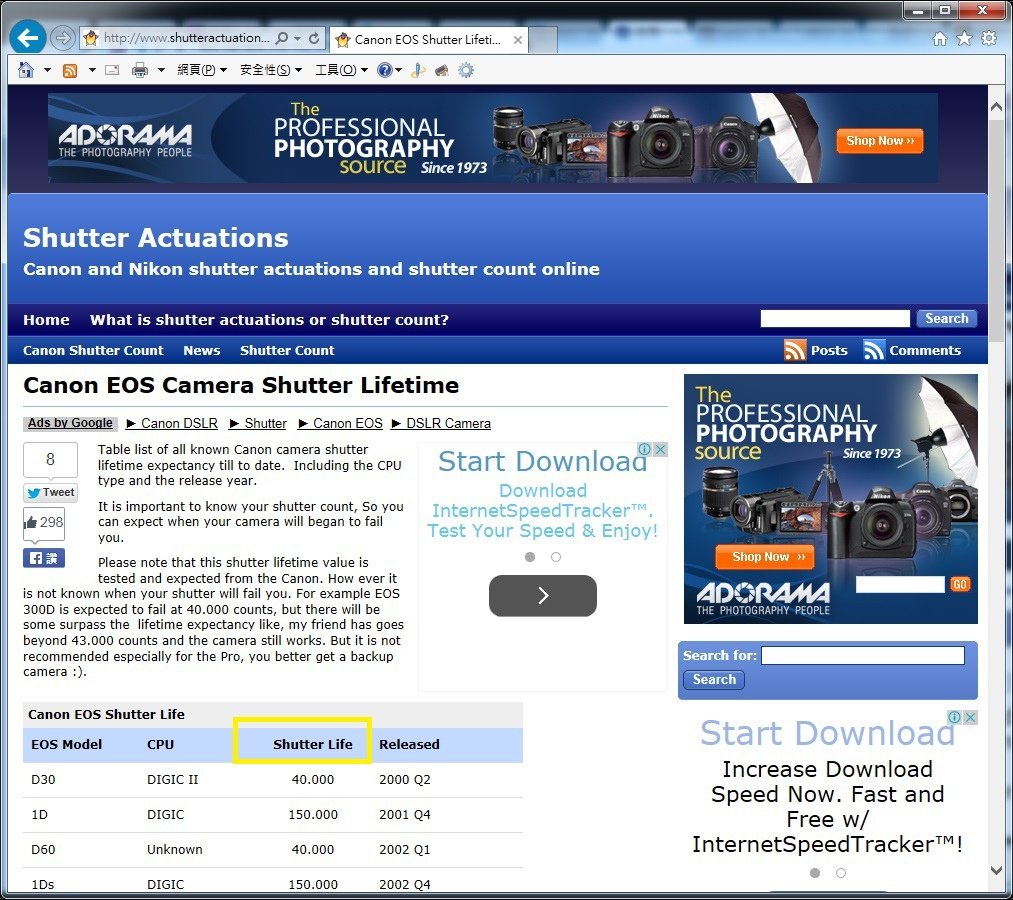1013x900 pixels.
Task: Click the page scrollbar up arrow
Action: point(996,107)
